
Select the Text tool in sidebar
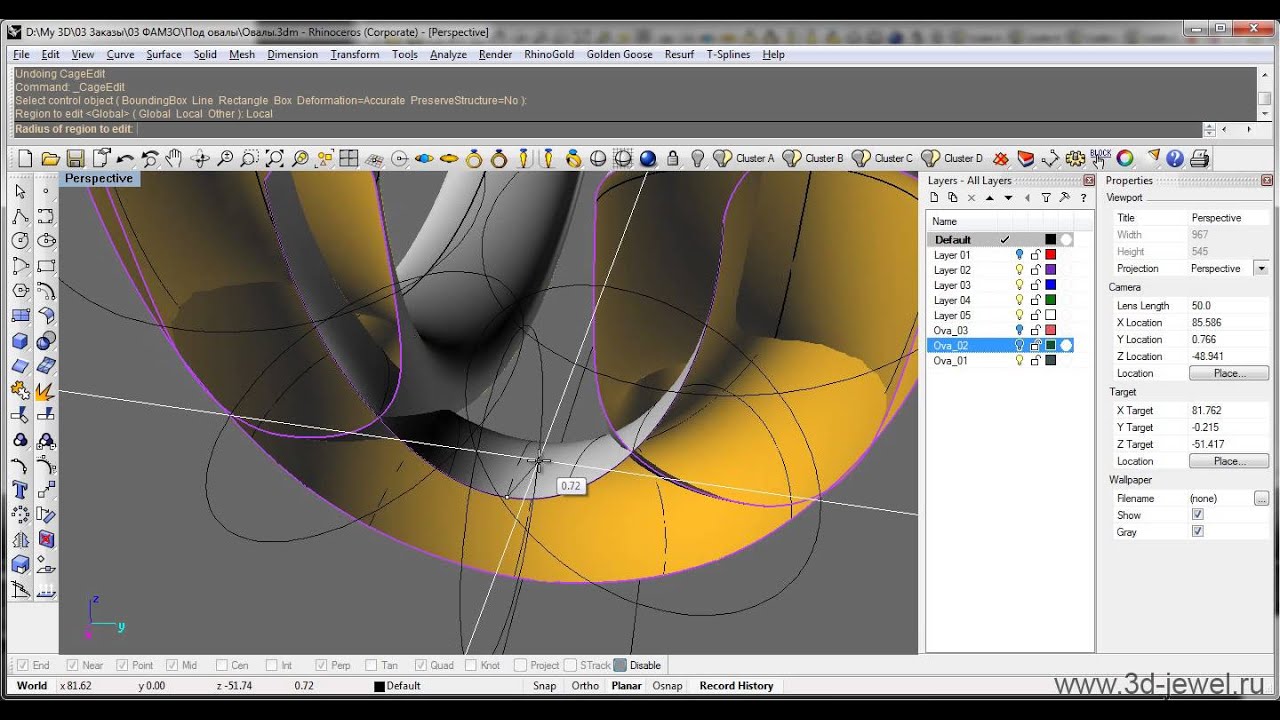pos(20,489)
